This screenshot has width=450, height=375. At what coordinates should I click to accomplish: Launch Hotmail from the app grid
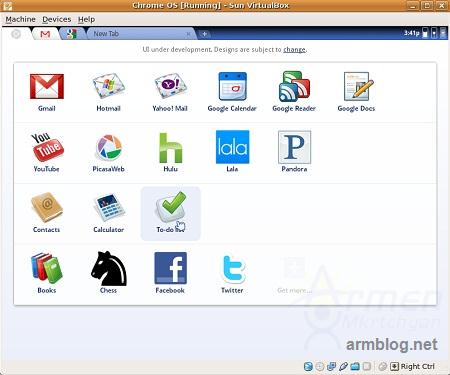coord(108,87)
